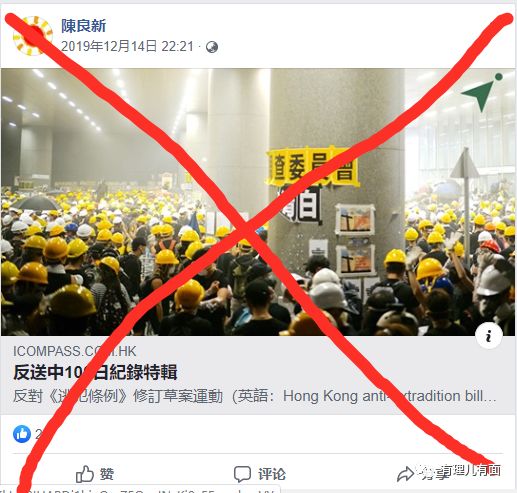Click the speech bubble comment icon
Viewport: 517px width, 493px height.
242,474
